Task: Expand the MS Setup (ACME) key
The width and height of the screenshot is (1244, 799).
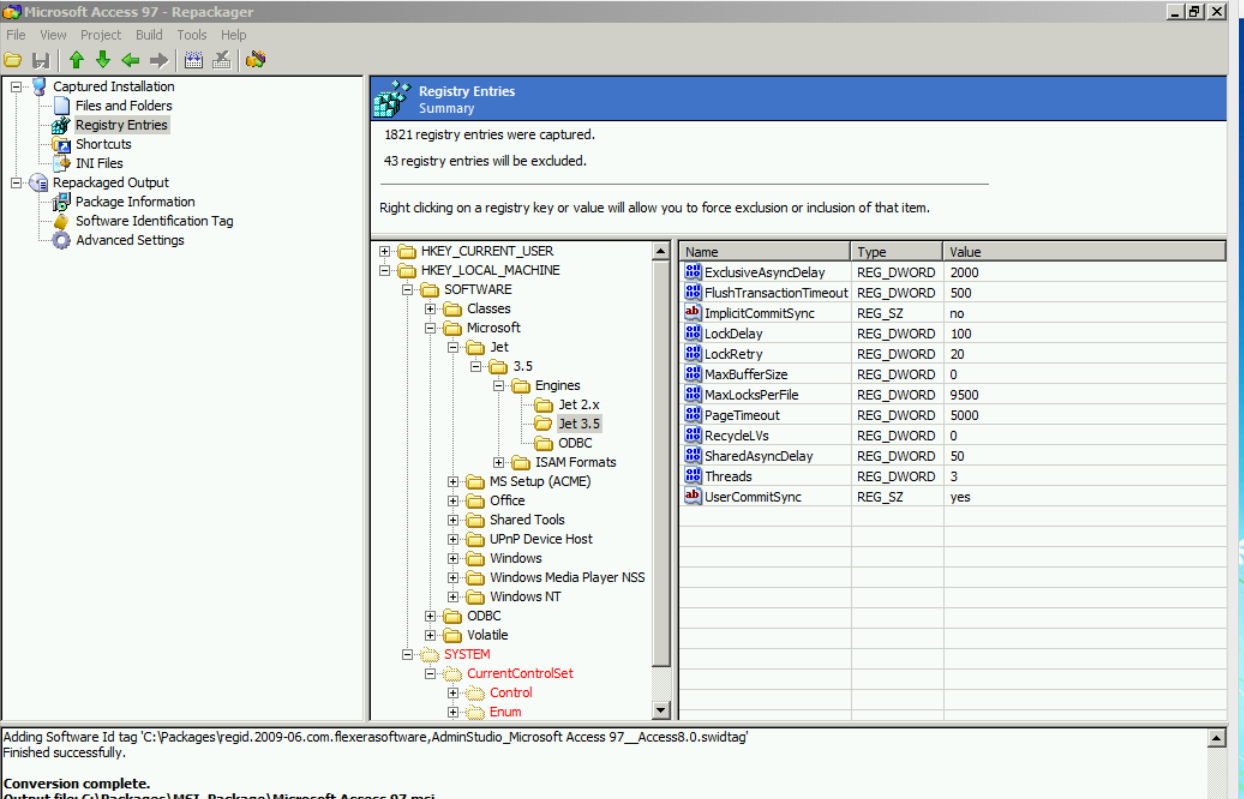Action: pyautogui.click(x=453, y=482)
